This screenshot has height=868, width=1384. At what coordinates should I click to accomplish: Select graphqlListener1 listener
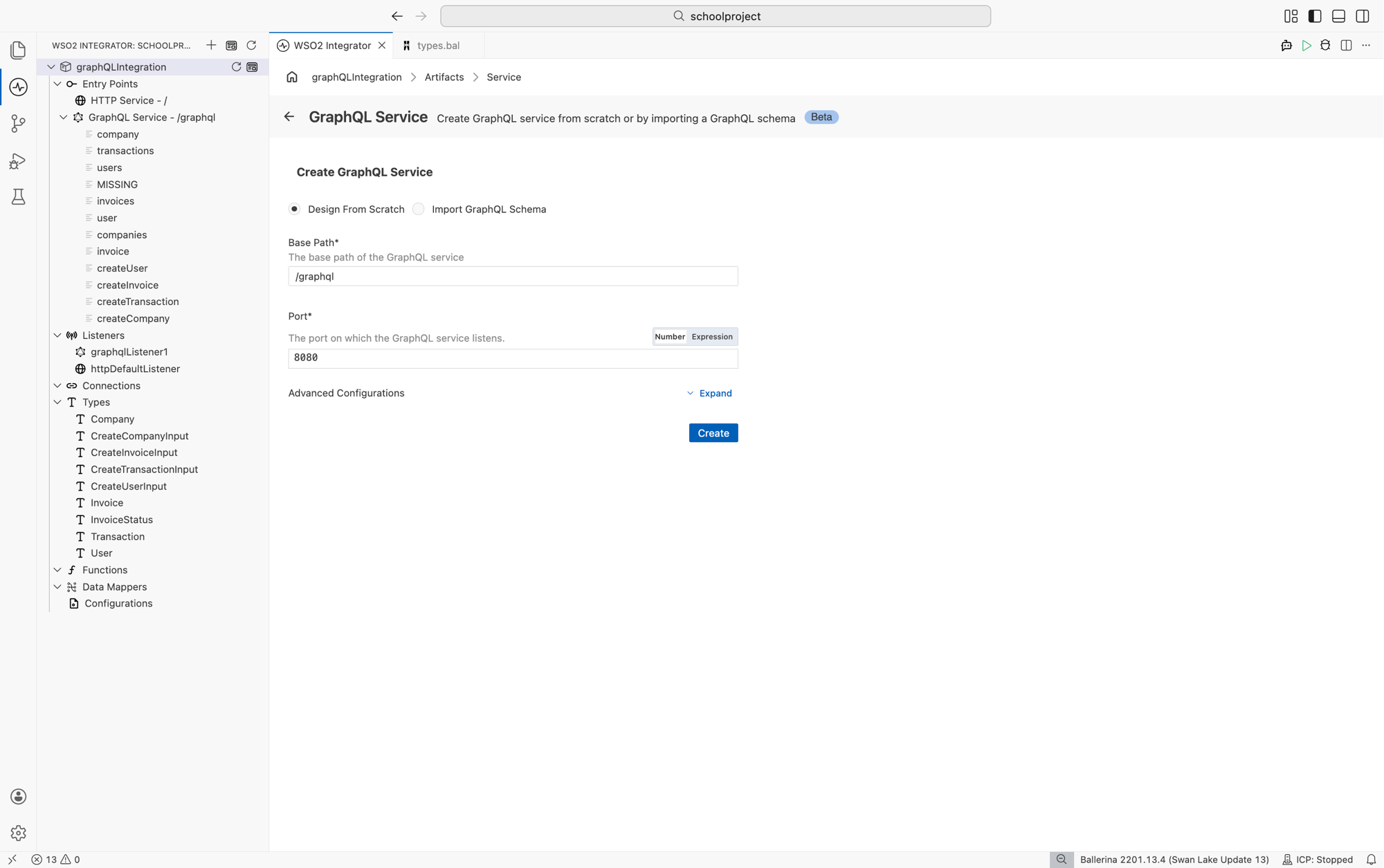click(129, 352)
